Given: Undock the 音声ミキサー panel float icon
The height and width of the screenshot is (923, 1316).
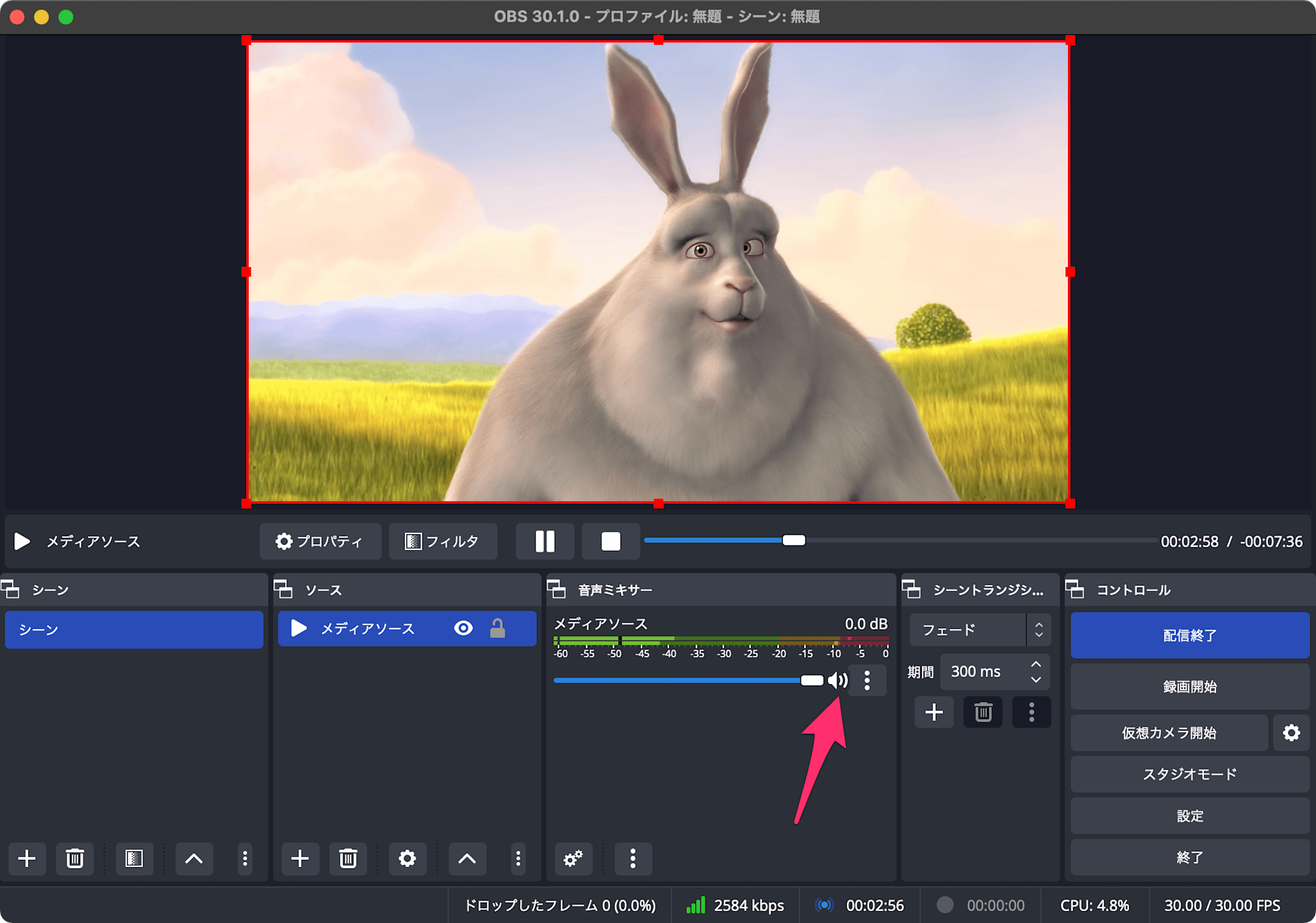Looking at the screenshot, I should [557, 589].
